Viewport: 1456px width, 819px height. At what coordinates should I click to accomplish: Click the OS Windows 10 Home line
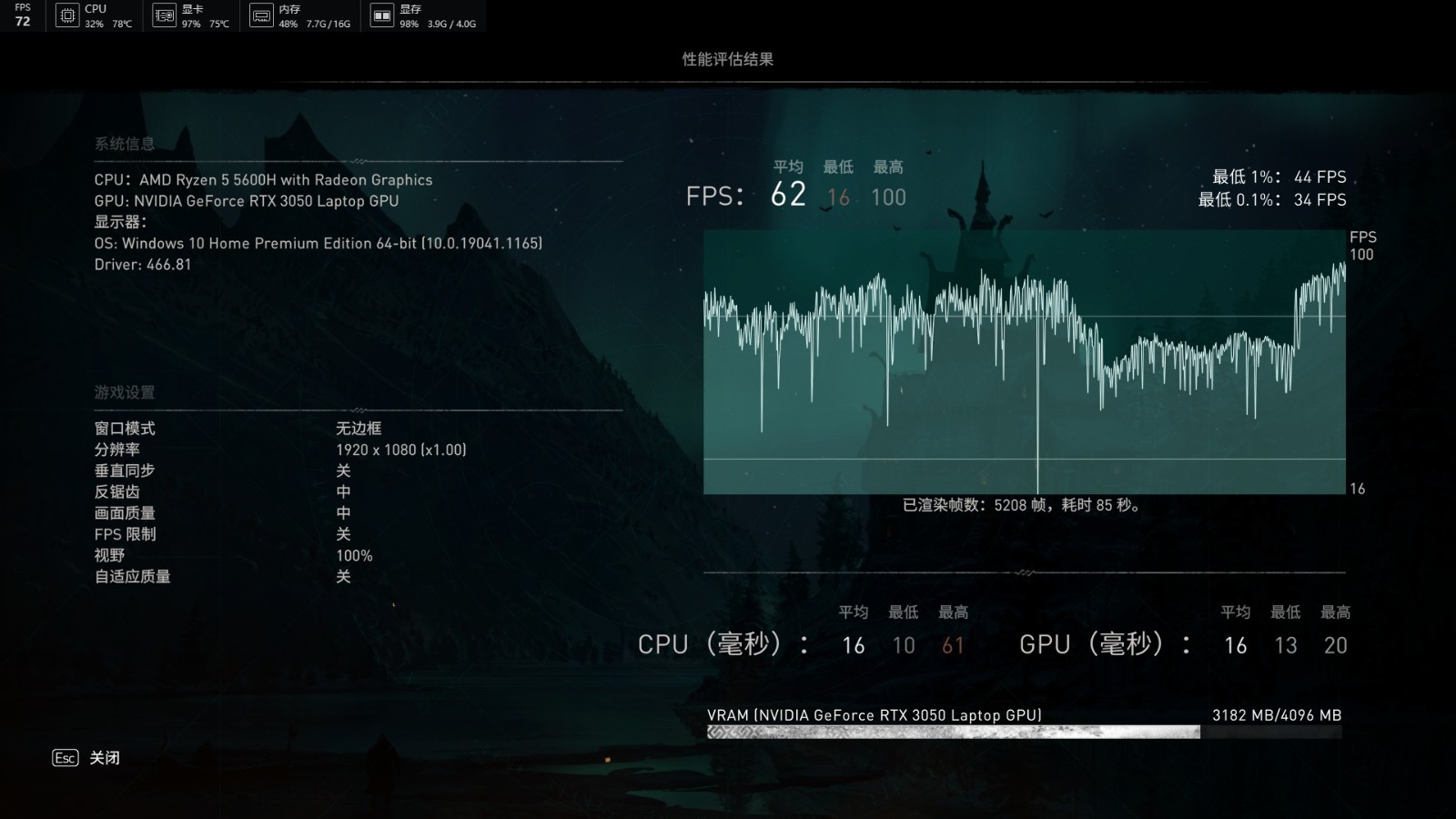(x=318, y=243)
